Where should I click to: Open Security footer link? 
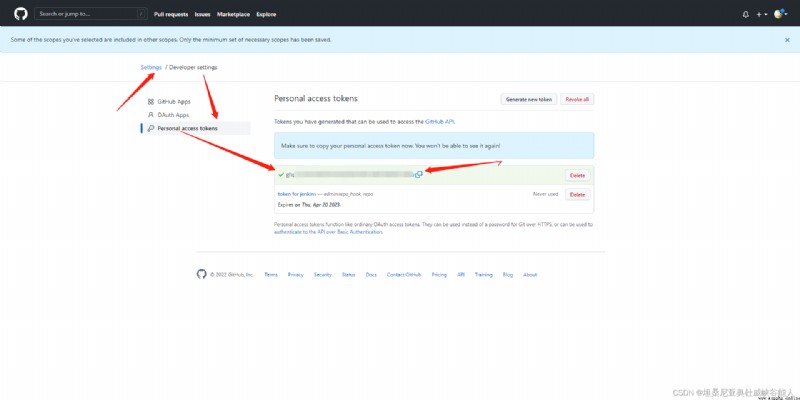[322, 274]
